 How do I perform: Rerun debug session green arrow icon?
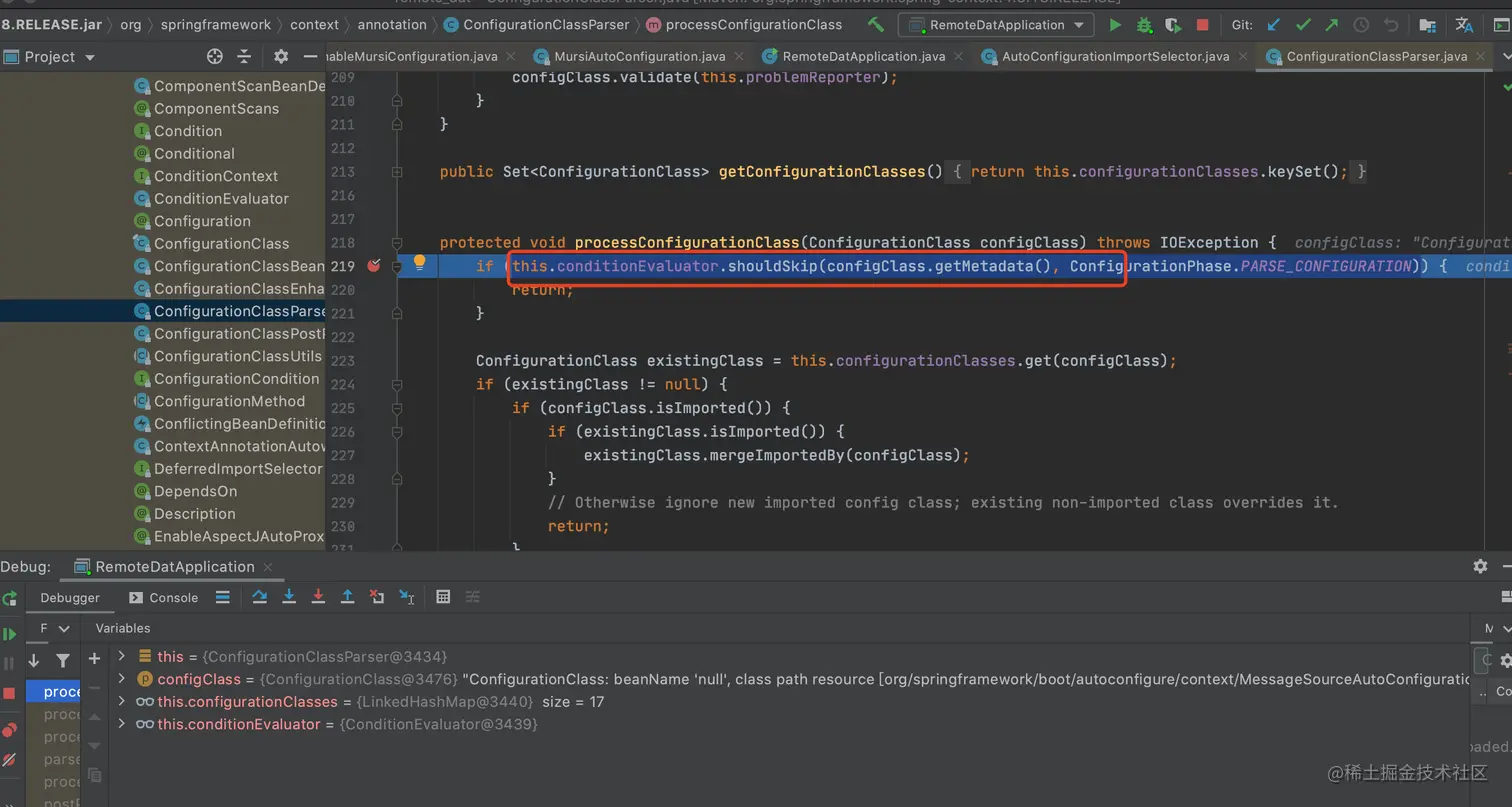[9, 599]
